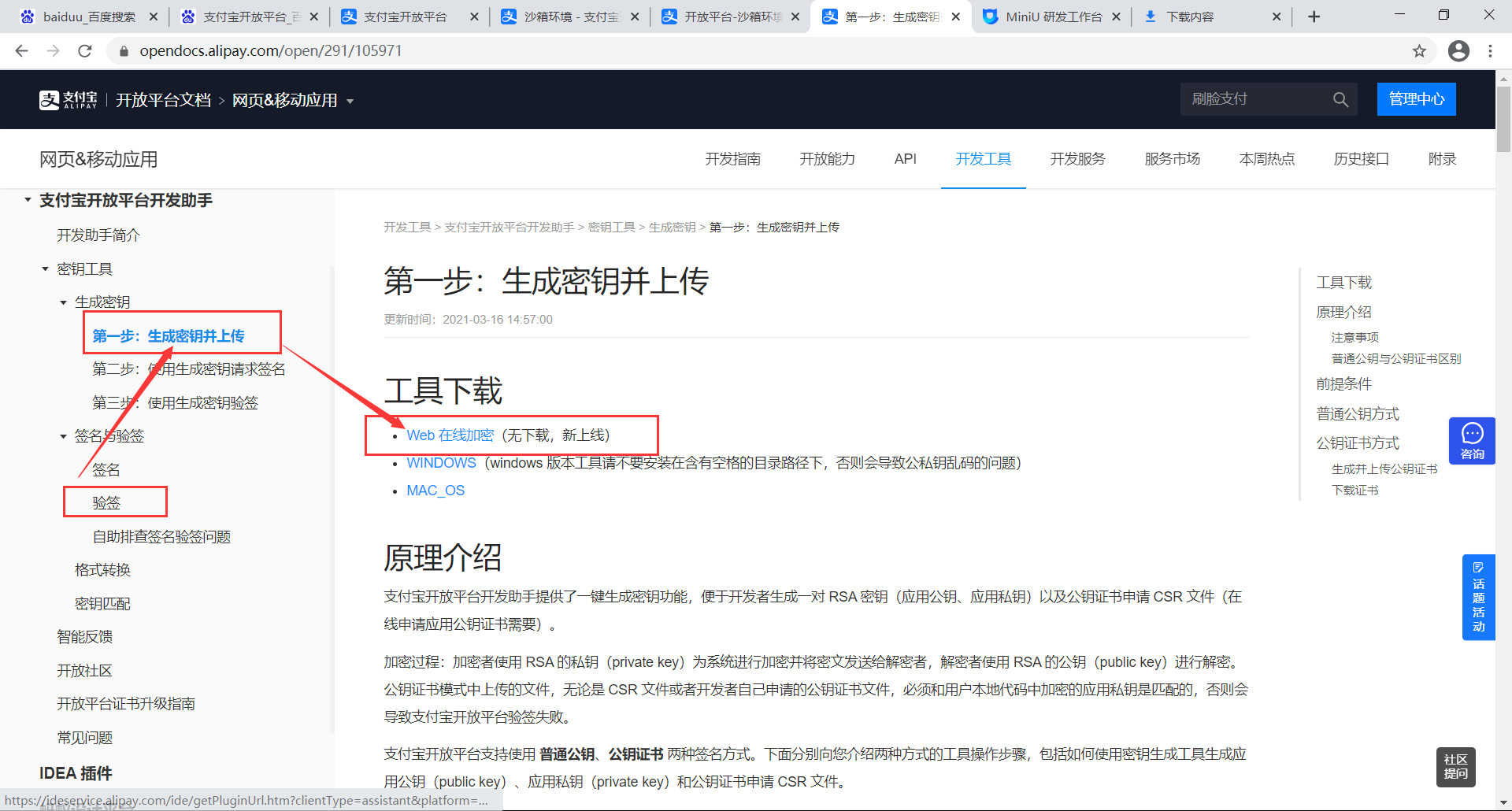Open the 开放能力 nav item
Viewport: 1512px width, 811px height.
pos(827,159)
